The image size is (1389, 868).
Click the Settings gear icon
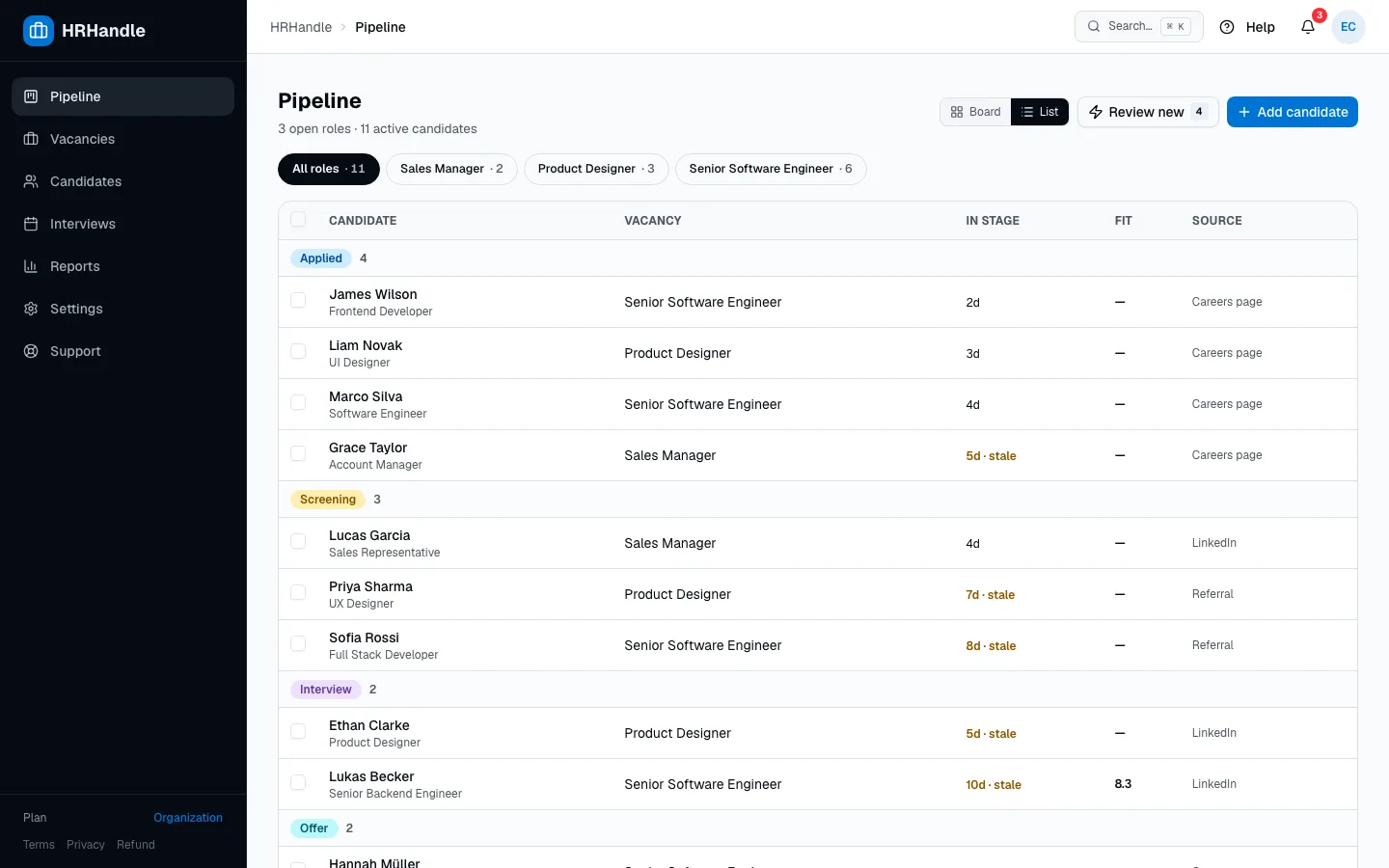coord(31,309)
